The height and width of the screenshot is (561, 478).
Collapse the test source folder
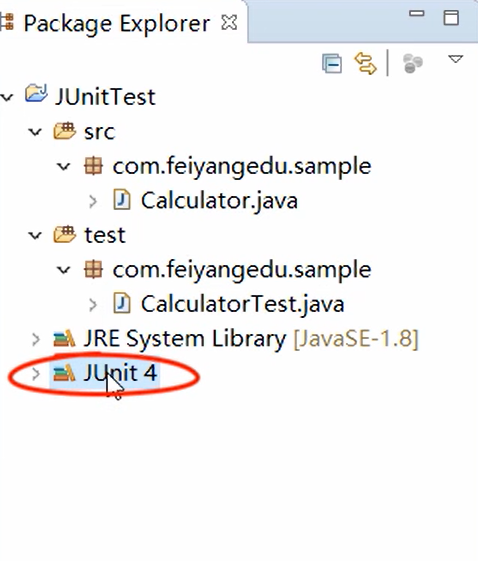[35, 235]
